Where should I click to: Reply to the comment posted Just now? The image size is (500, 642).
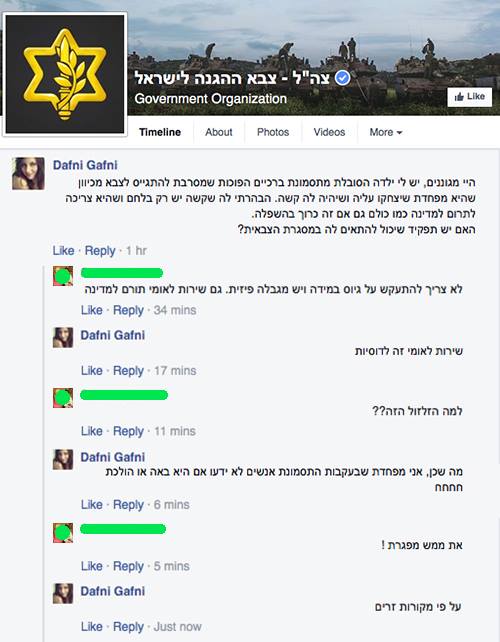coord(128,627)
